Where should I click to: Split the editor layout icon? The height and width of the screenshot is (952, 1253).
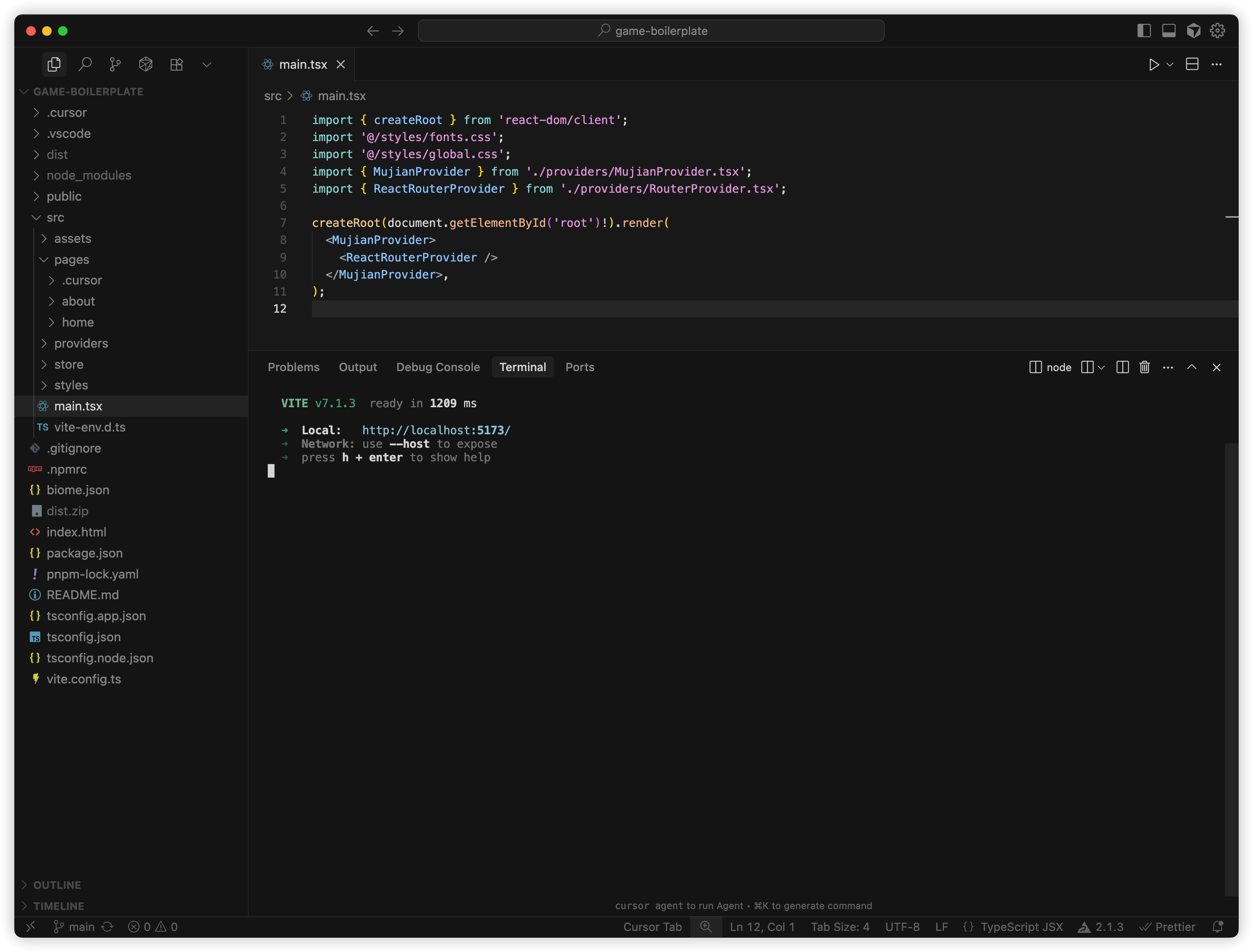(x=1192, y=64)
